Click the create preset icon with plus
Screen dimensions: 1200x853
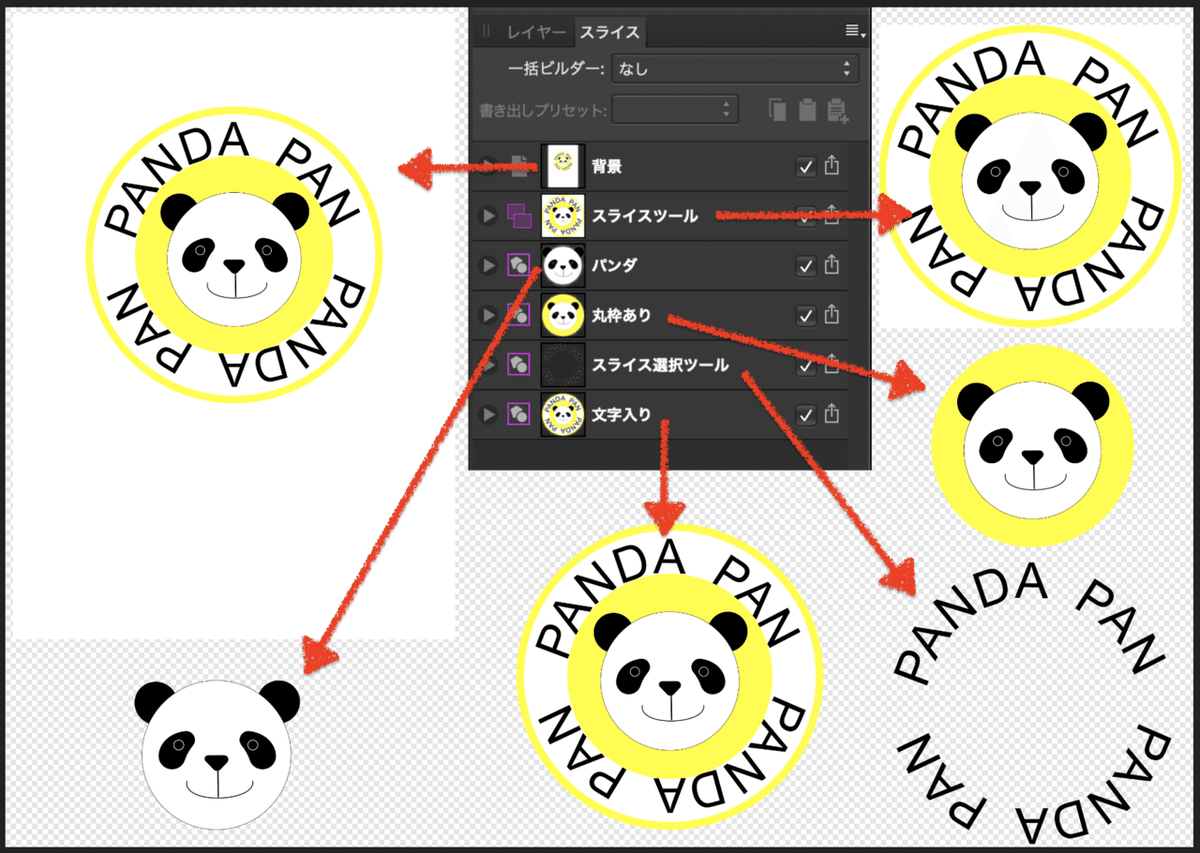pyautogui.click(x=838, y=110)
